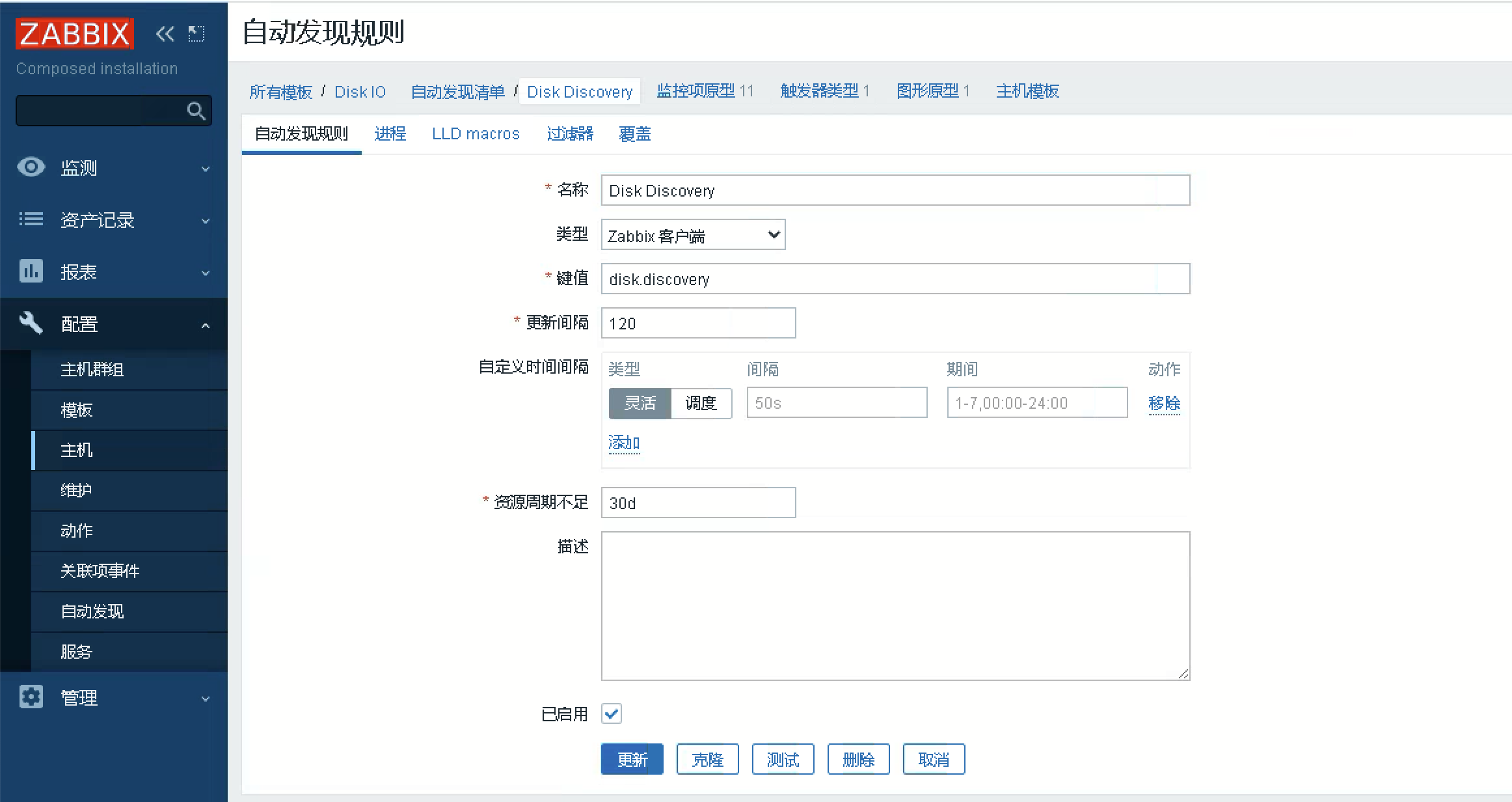Select 调度 scheduling interval type
The height and width of the screenshot is (802, 1512).
coord(701,403)
